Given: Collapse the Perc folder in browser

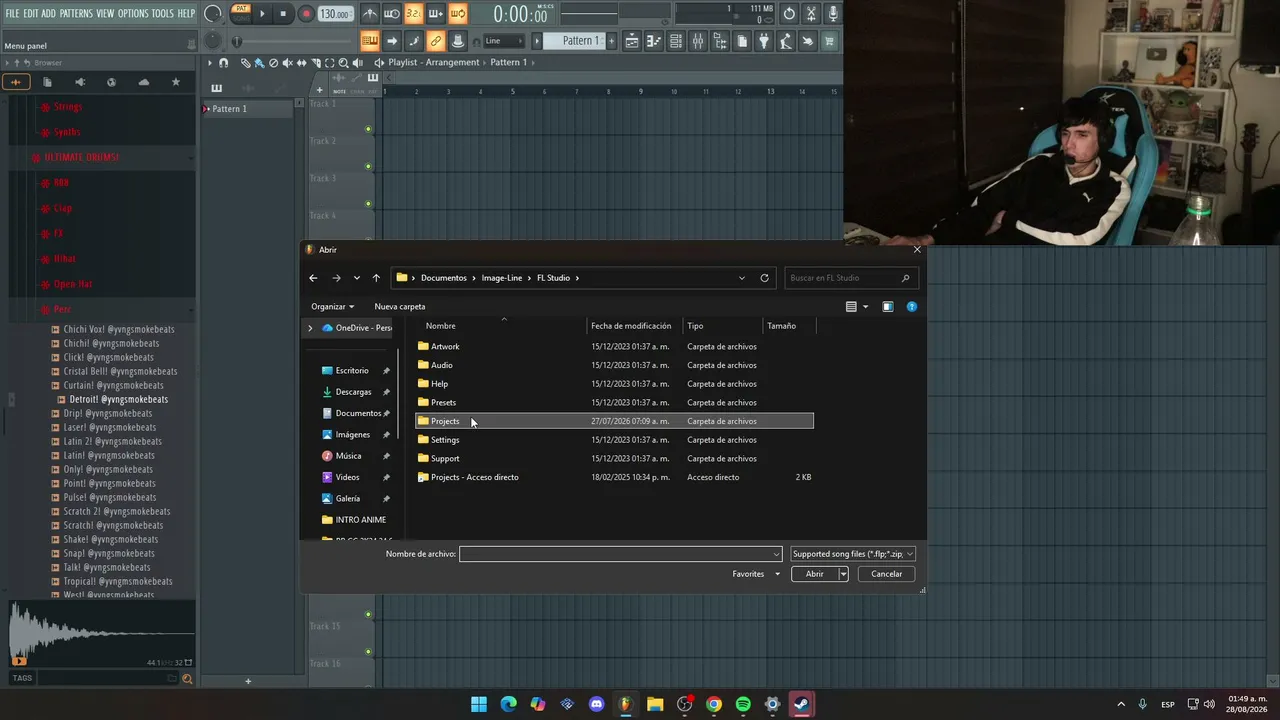Looking at the screenshot, I should click(62, 309).
